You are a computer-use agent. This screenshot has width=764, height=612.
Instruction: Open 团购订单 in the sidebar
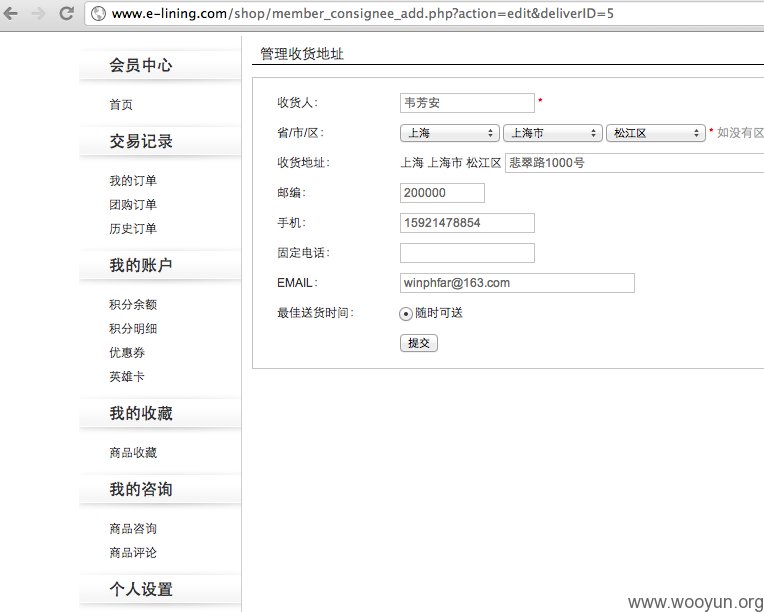[x=133, y=205]
